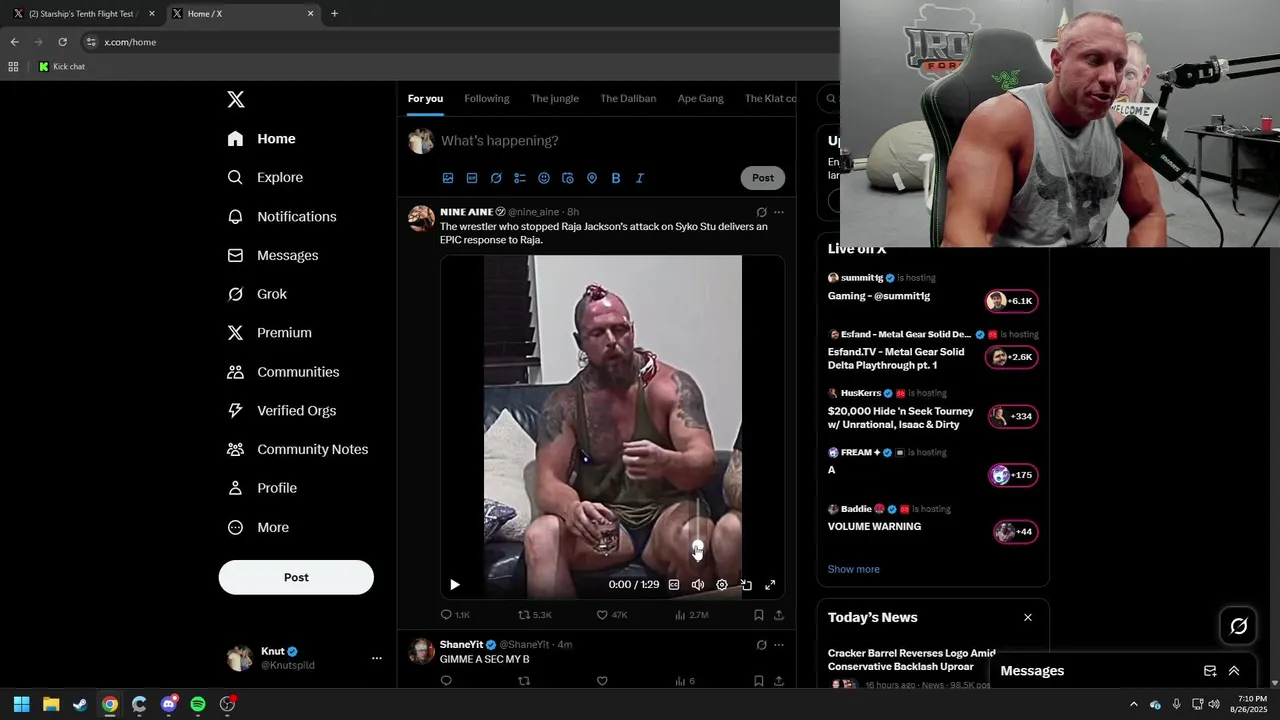
Task: Open Verified Orgs in the sidebar
Action: click(x=282, y=411)
